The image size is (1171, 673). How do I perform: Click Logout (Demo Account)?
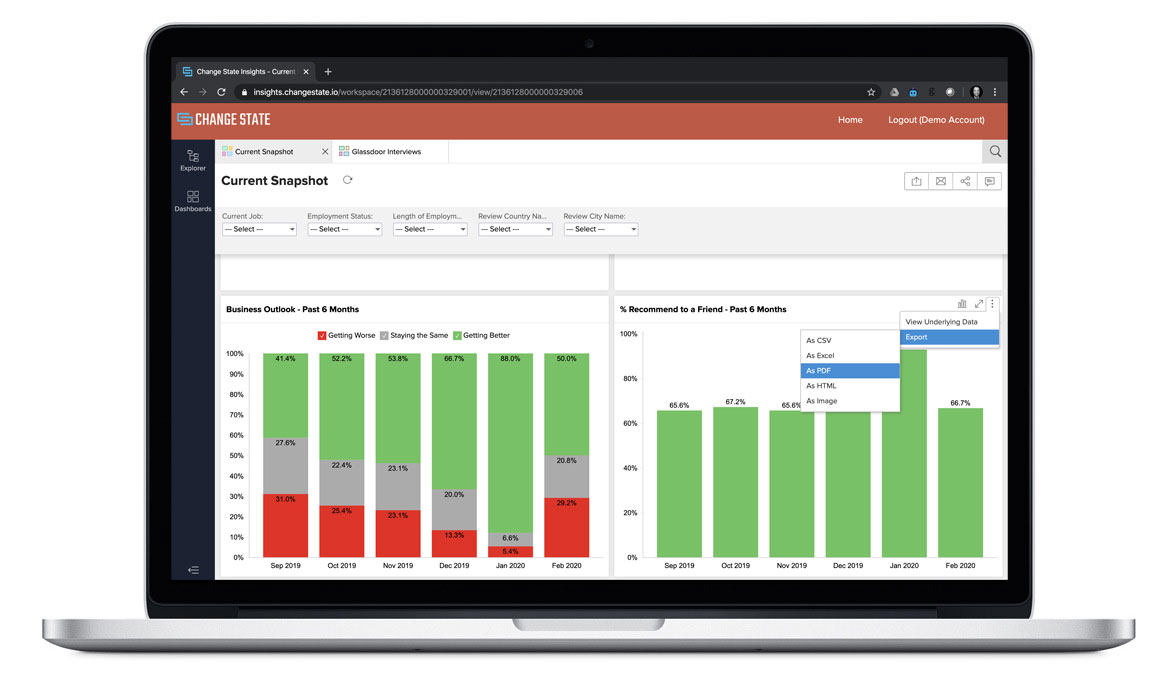(936, 120)
